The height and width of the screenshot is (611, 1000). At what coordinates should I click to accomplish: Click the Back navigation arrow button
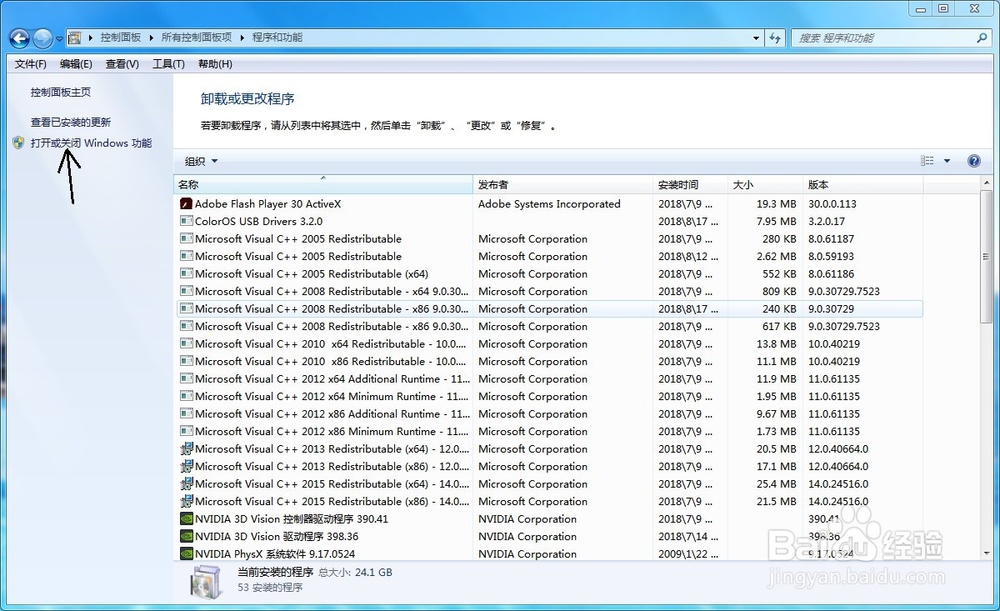point(19,38)
